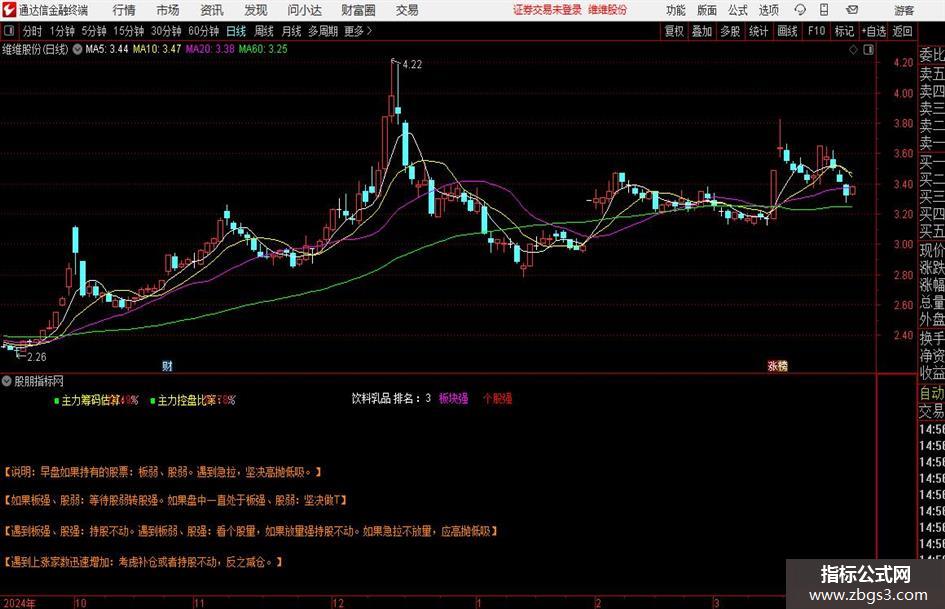The image size is (945, 609).
Task: Click the diamond icon above the chart
Action: [x=853, y=50]
